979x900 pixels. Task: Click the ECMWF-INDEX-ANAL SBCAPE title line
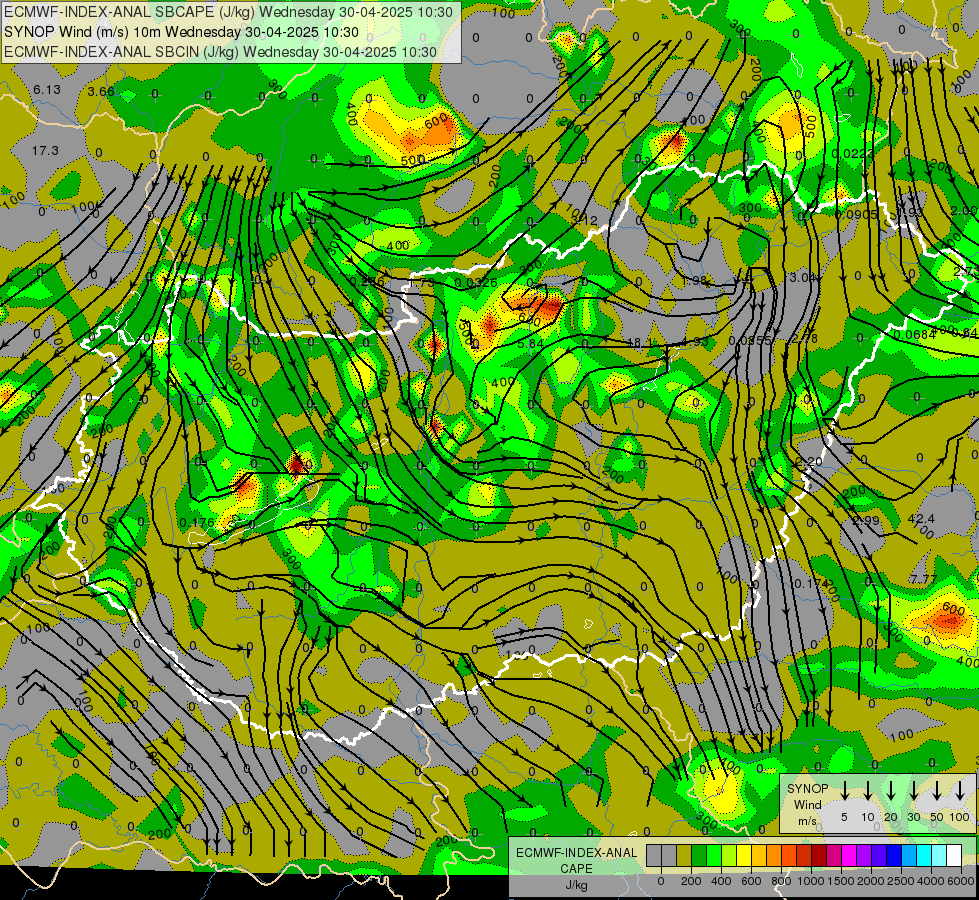(228, 12)
